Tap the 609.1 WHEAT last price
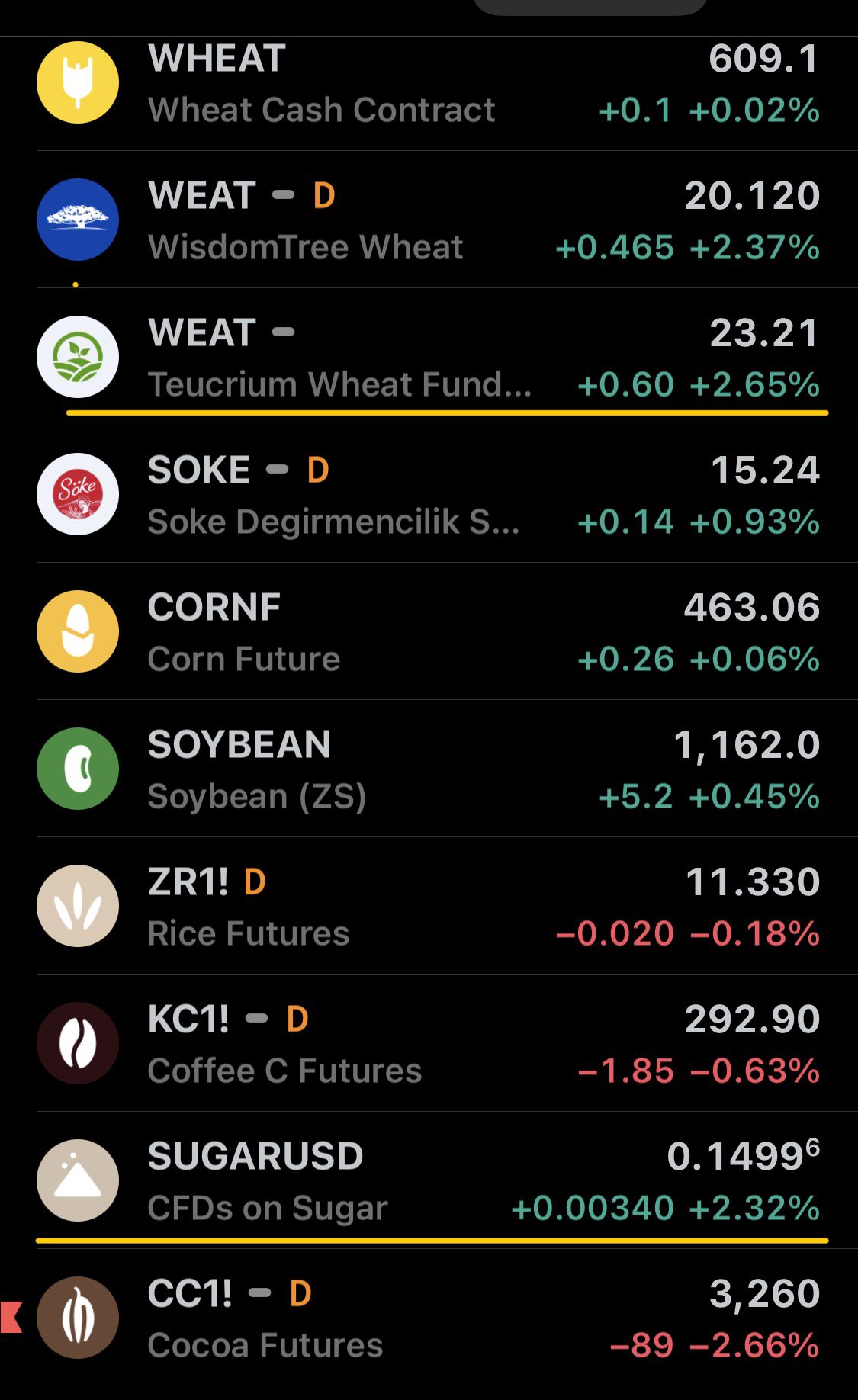858x1400 pixels. coord(763,59)
